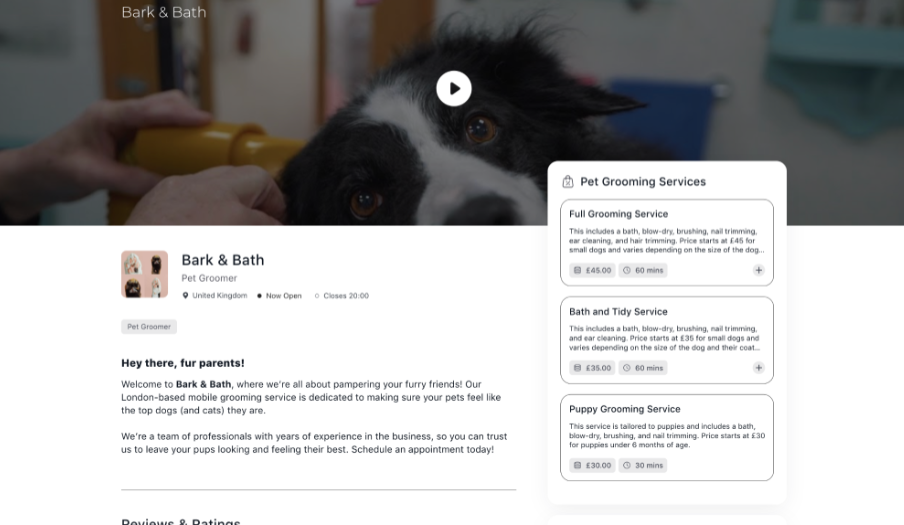Click the clock icon in Full Grooming card
904x525 pixels.
[627, 270]
